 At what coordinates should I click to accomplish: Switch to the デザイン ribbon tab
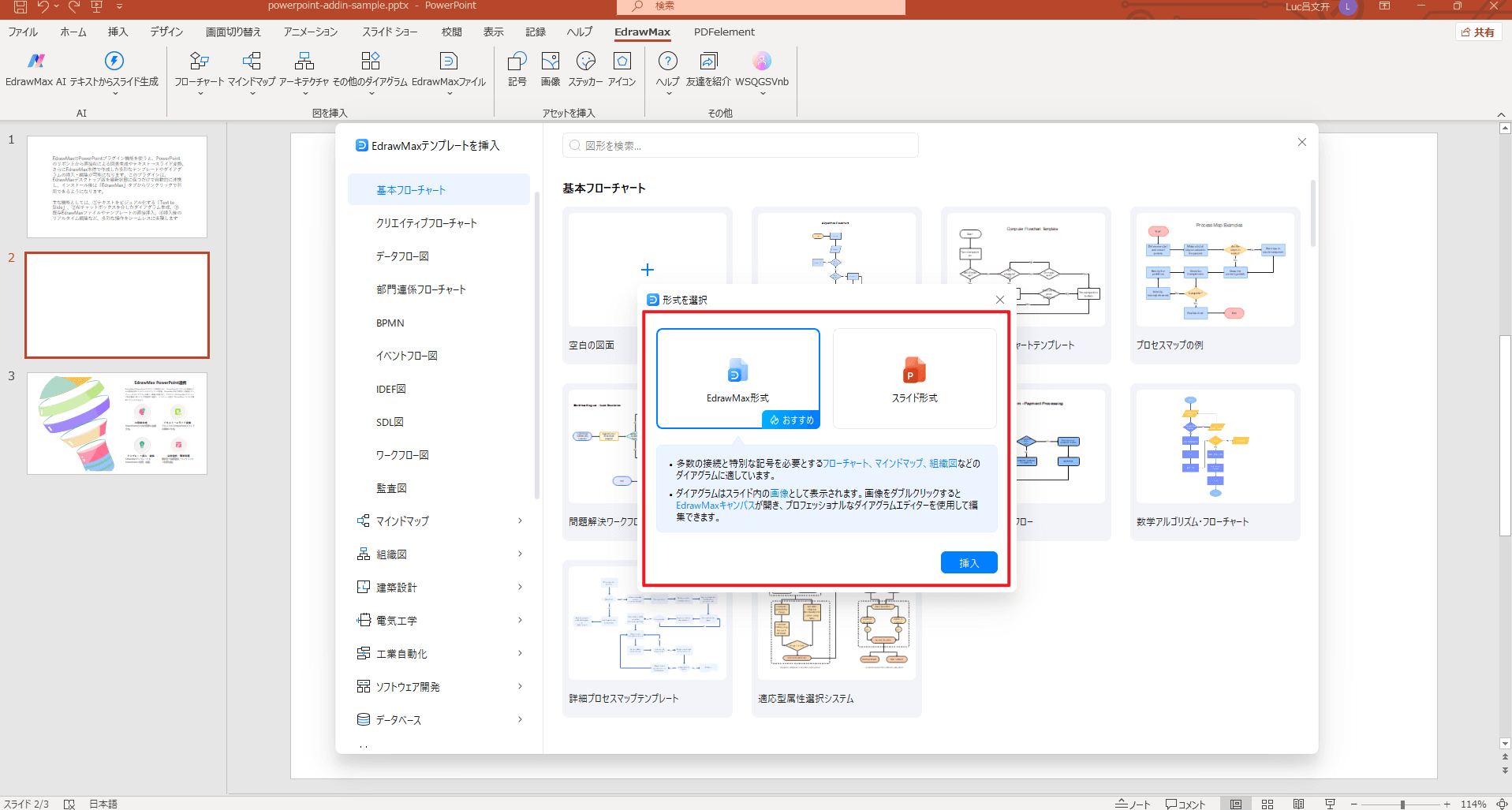[x=166, y=32]
